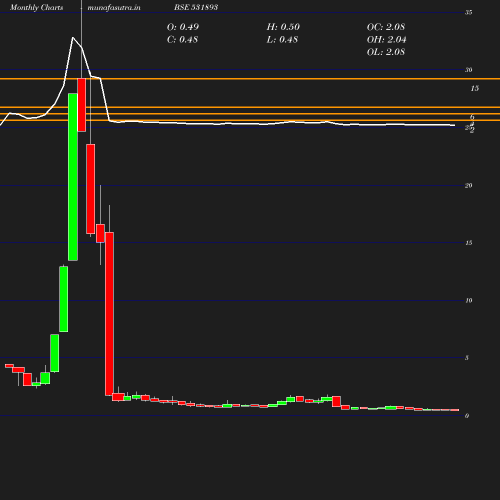
Task: Click the 20 price axis label
Action: point(469,186)
